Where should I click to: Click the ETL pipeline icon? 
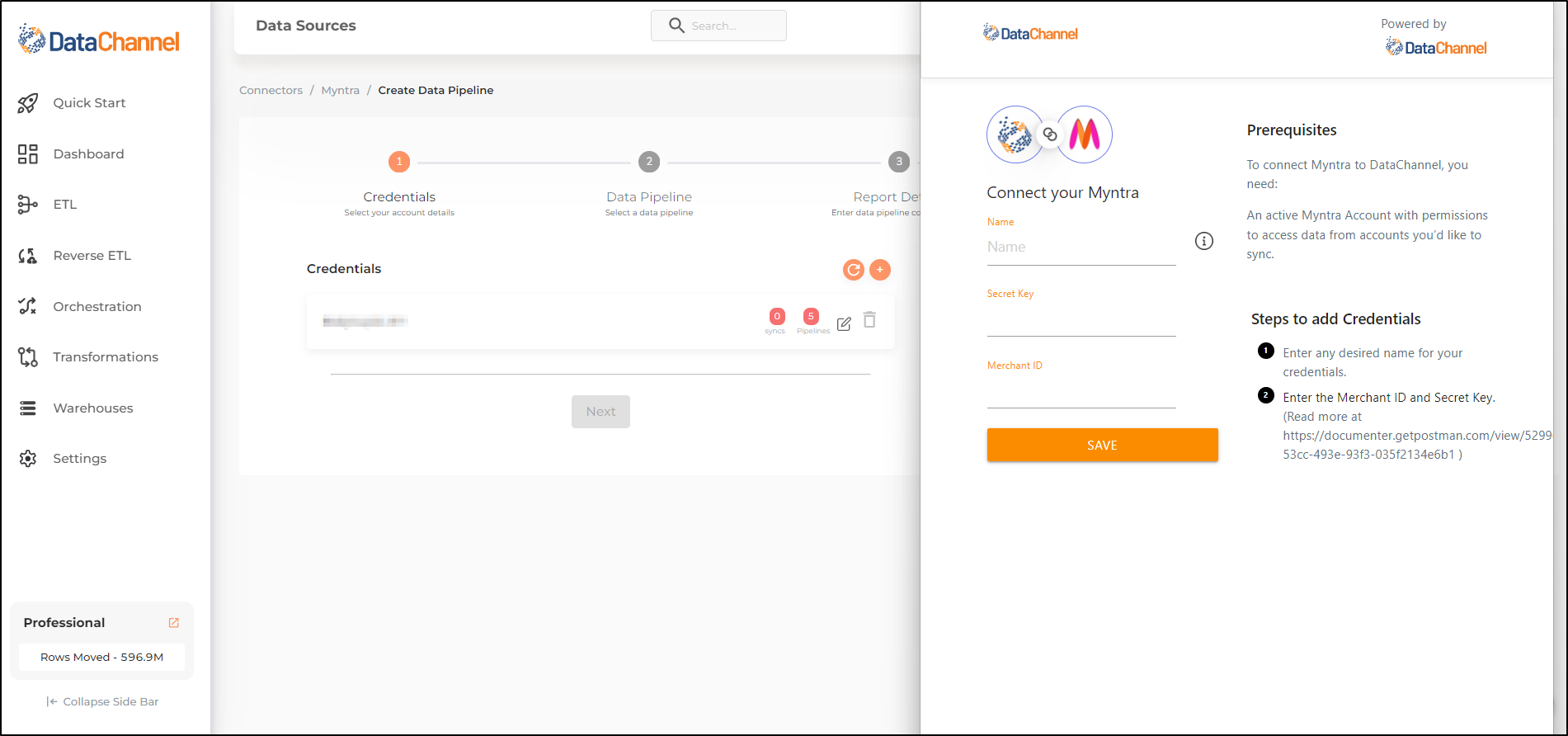pos(28,205)
